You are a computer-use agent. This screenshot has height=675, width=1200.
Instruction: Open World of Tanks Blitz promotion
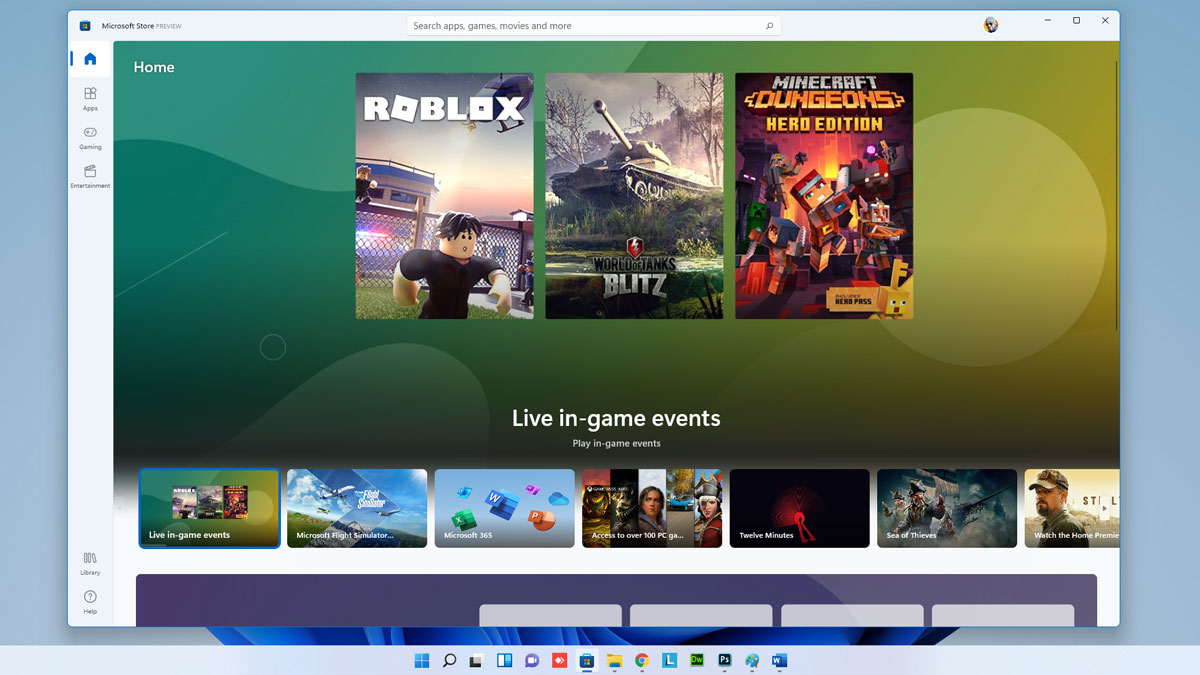633,196
